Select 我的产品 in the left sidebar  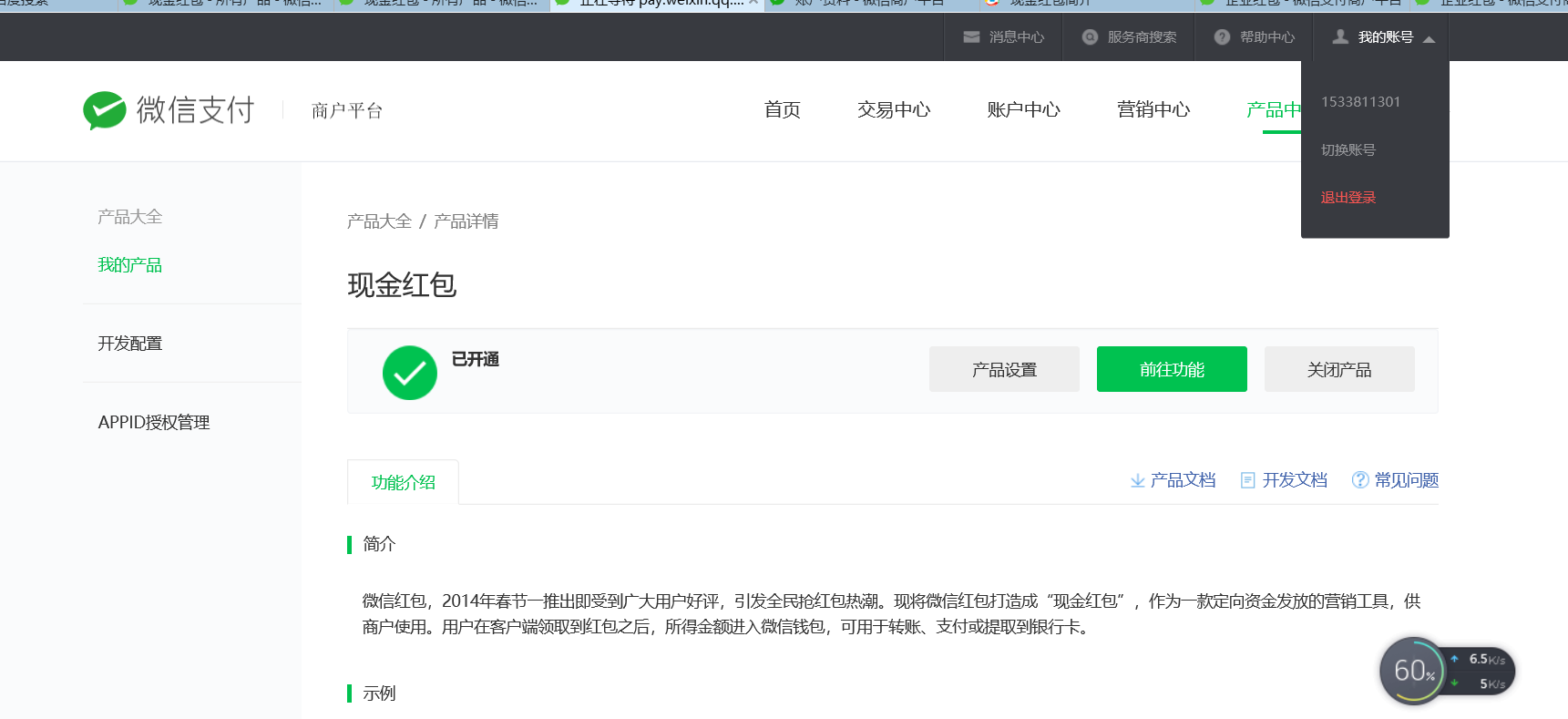[130, 265]
